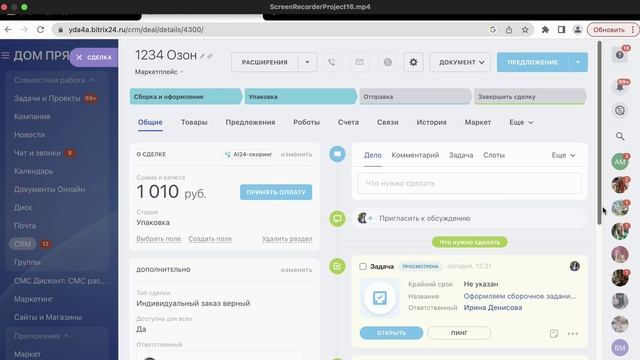Screen dimensions: 640x360
Task: Reload the browser page
Action: (x=40, y=29)
